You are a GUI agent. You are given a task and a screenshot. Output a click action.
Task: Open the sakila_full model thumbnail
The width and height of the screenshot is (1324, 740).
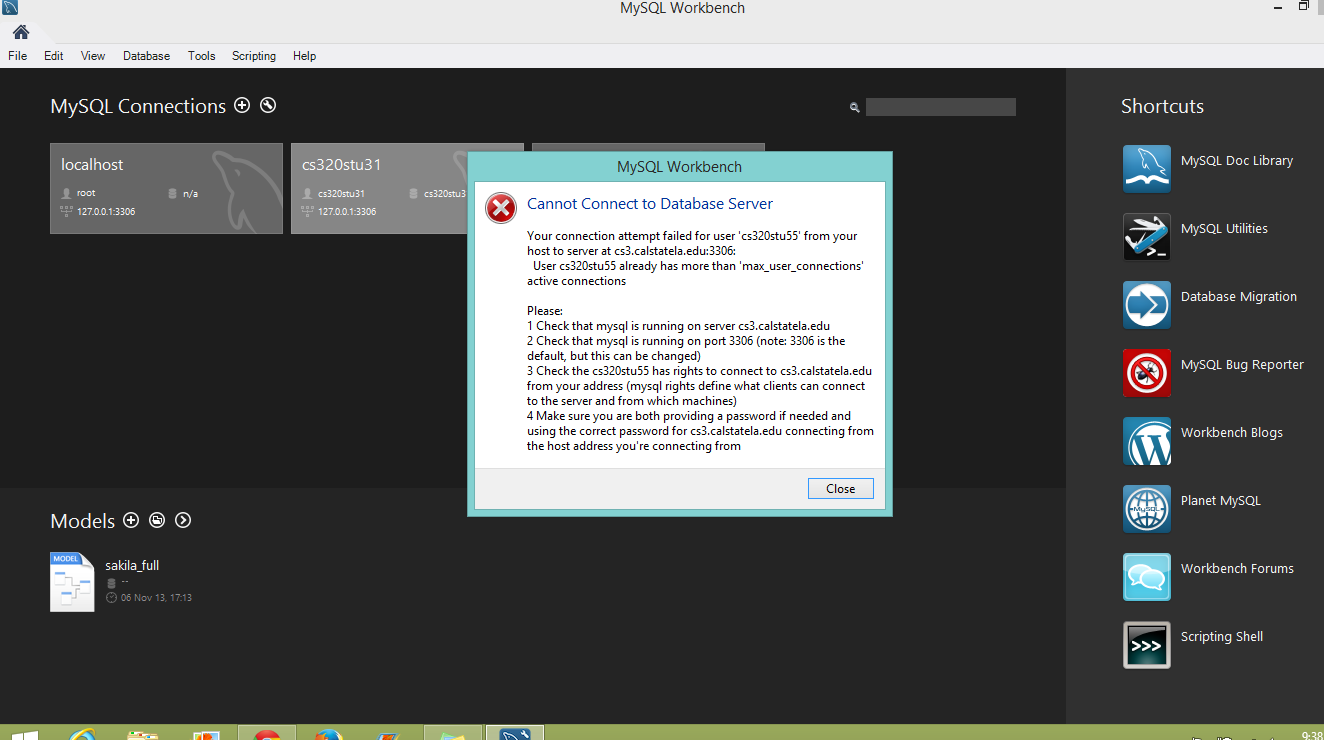(x=72, y=581)
